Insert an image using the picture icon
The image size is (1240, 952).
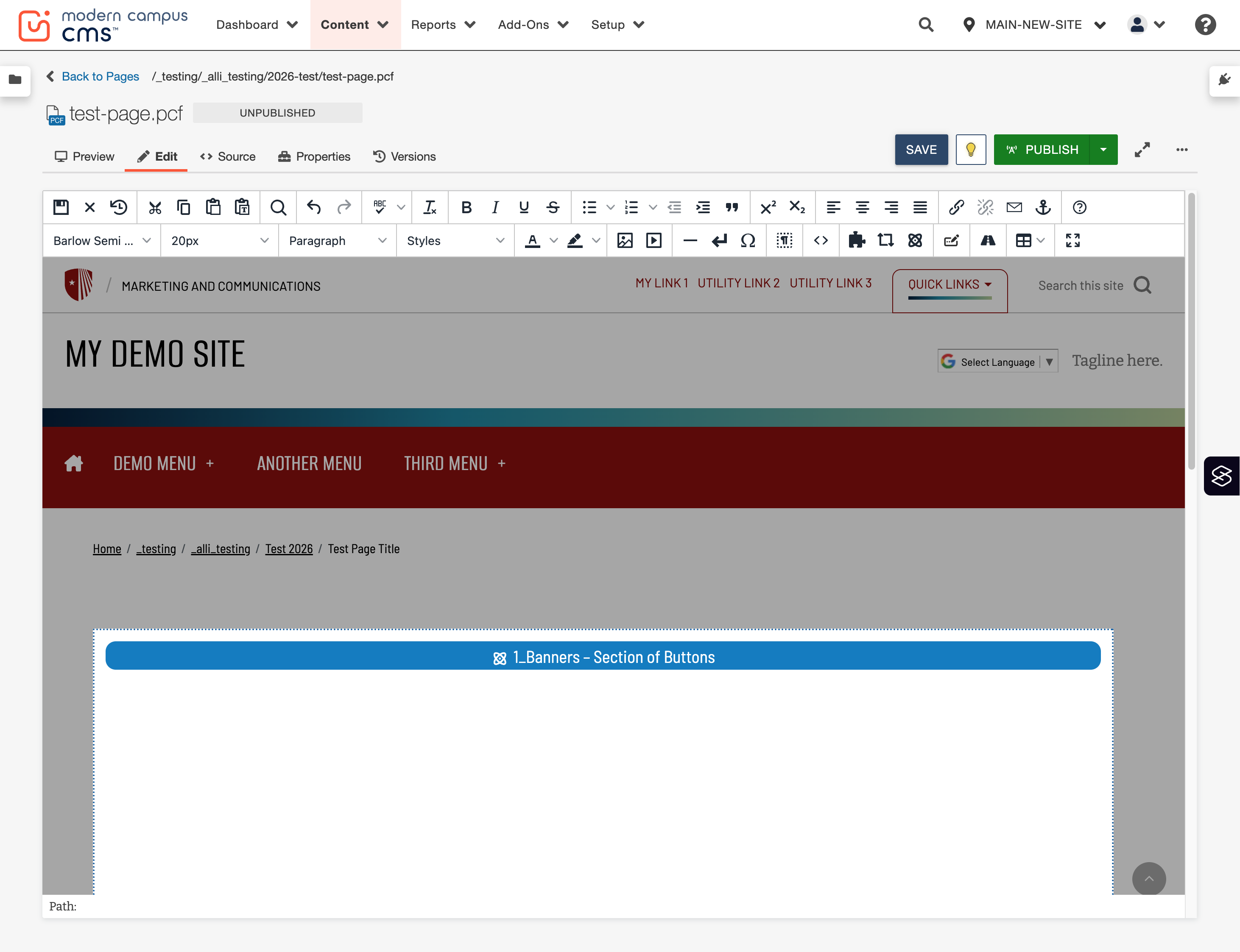click(625, 240)
